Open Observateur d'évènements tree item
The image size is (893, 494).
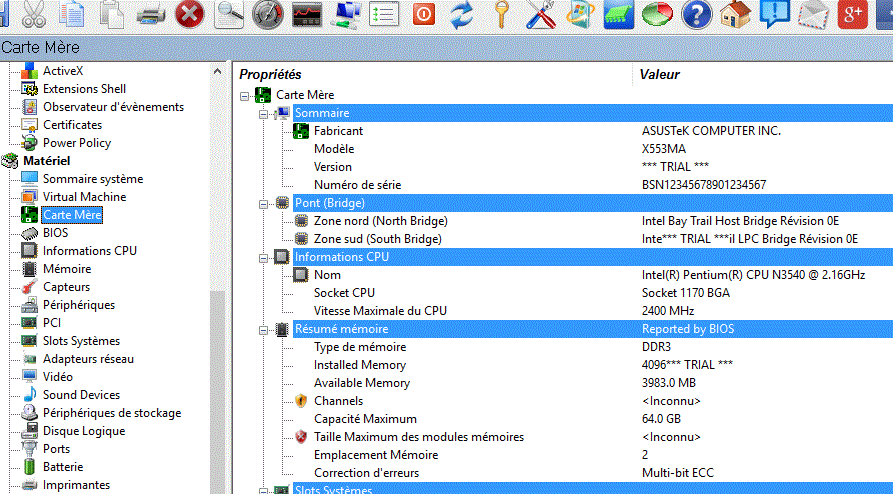[113, 107]
